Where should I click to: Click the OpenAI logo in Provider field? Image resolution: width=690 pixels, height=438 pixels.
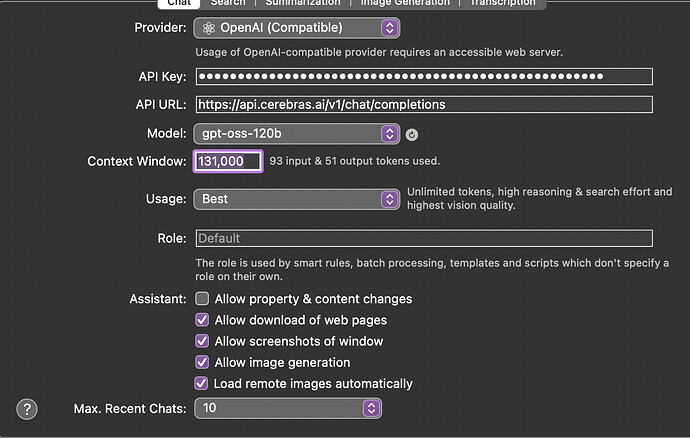208,27
